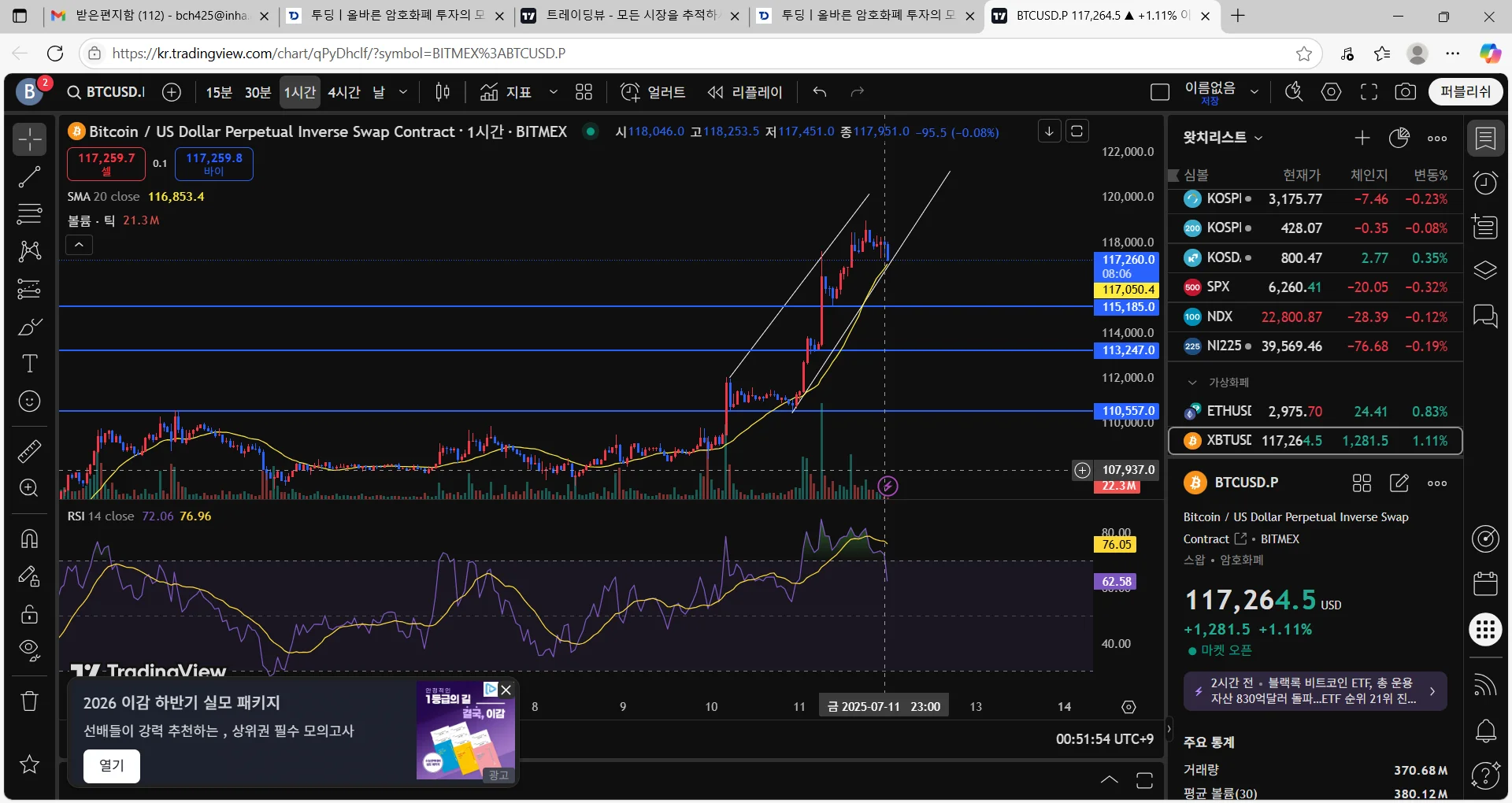Switch to the 4 hour interval
Viewport: 1512px width, 803px height.
pyautogui.click(x=344, y=92)
